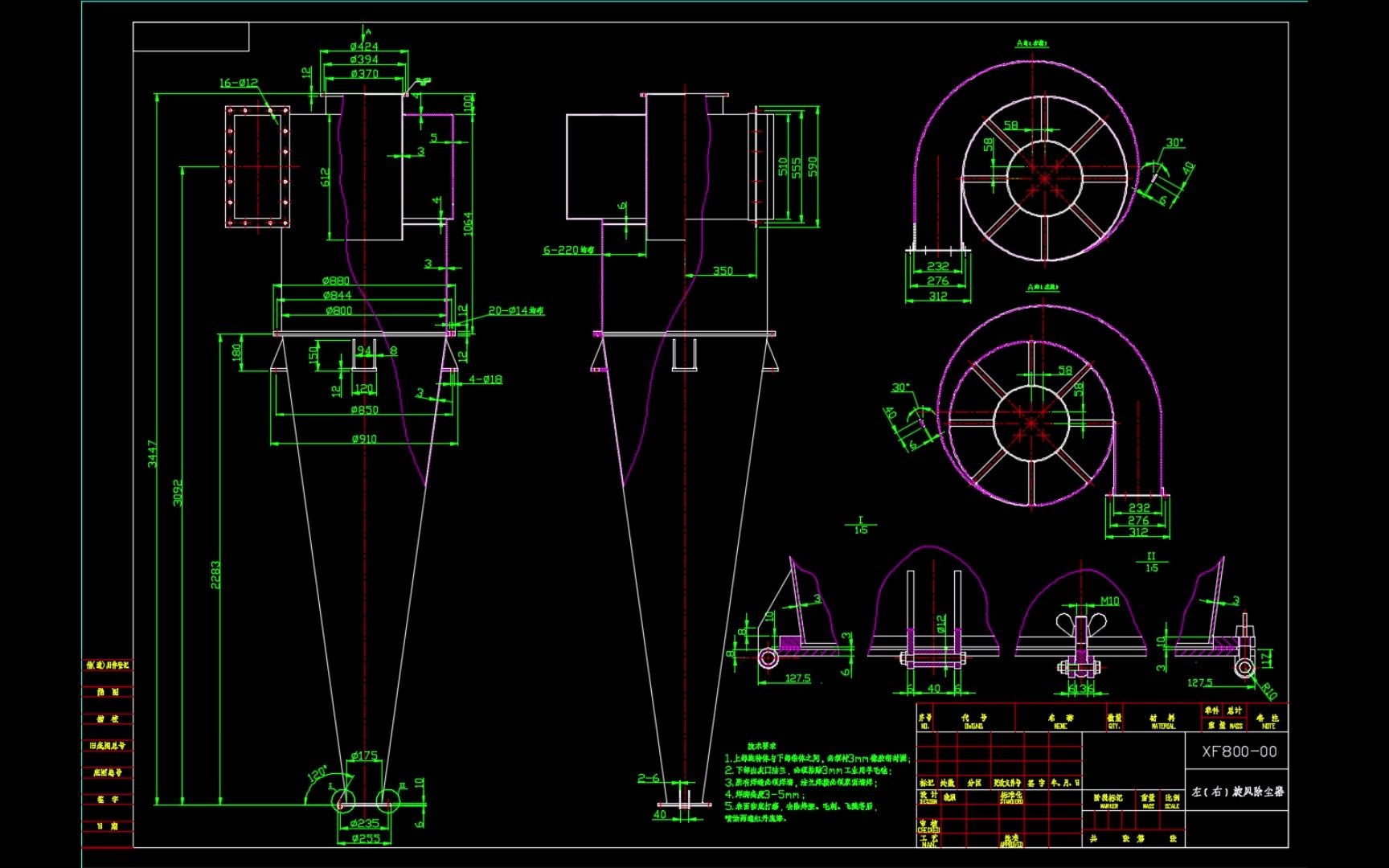Click the ø235 outlet flange dimension

click(x=364, y=823)
